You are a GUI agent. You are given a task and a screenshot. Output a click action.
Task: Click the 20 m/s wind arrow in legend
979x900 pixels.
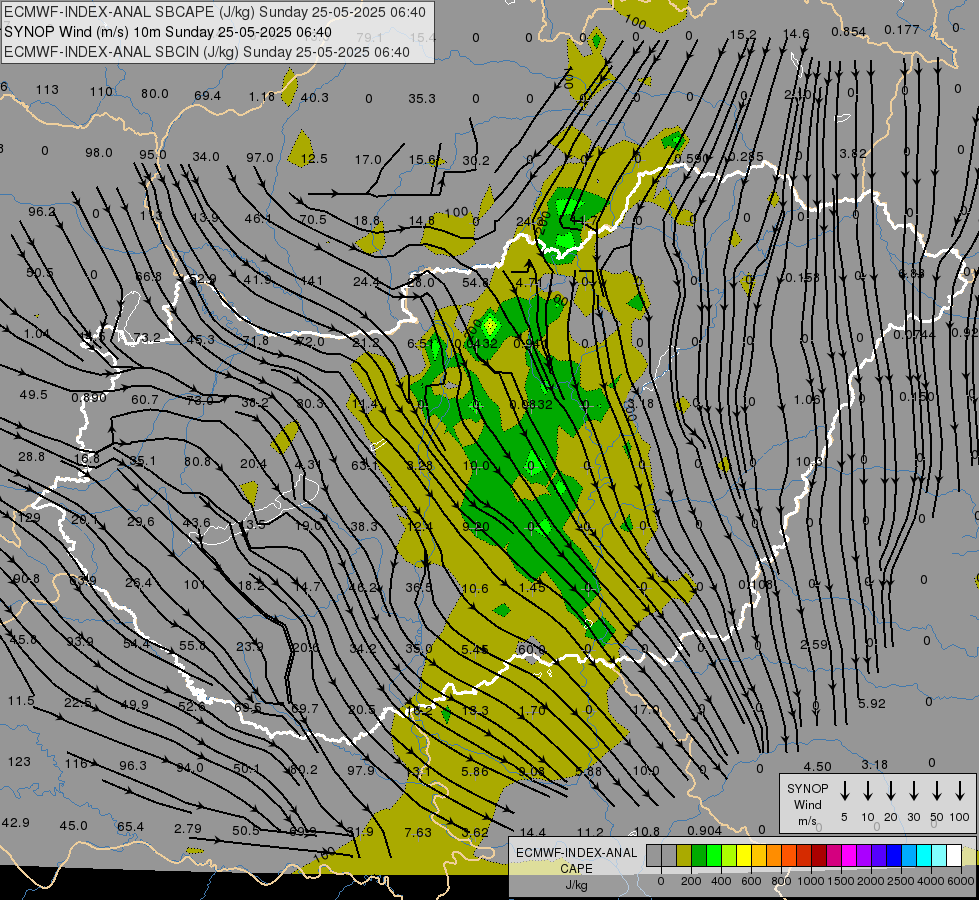click(891, 791)
